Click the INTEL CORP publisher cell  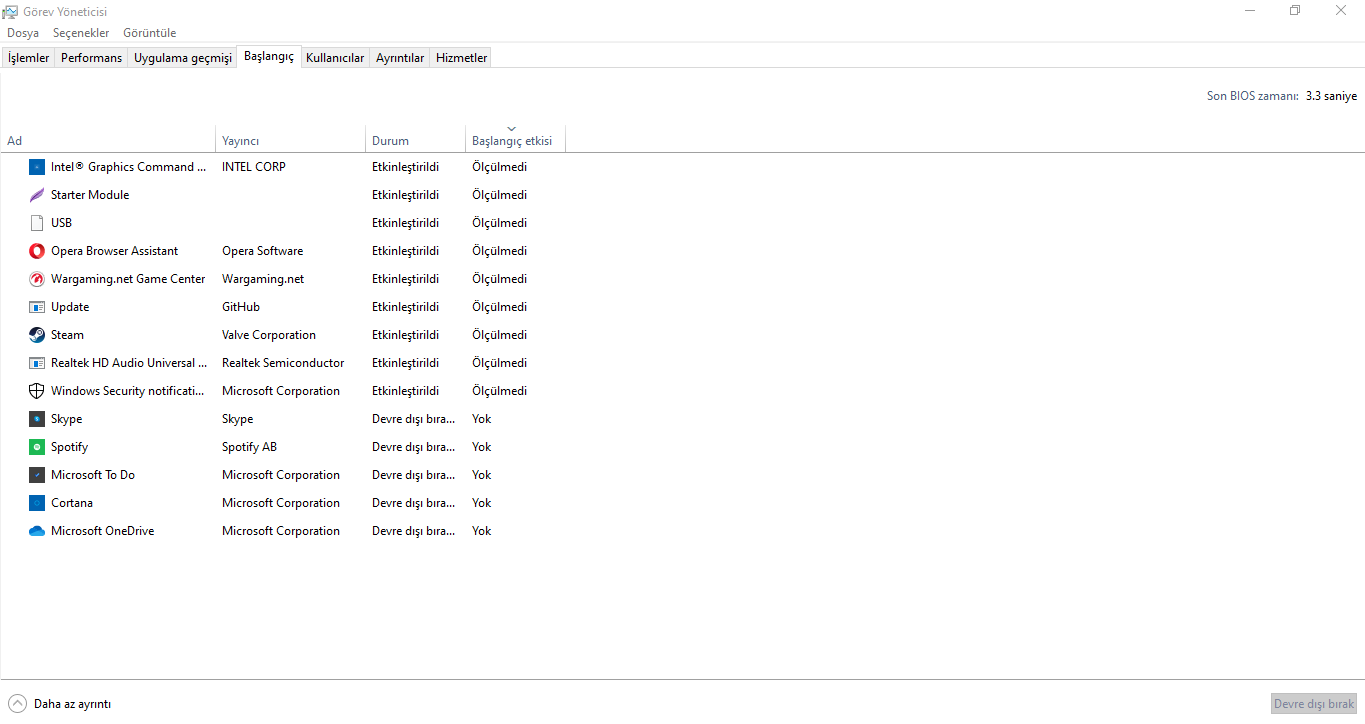254,167
